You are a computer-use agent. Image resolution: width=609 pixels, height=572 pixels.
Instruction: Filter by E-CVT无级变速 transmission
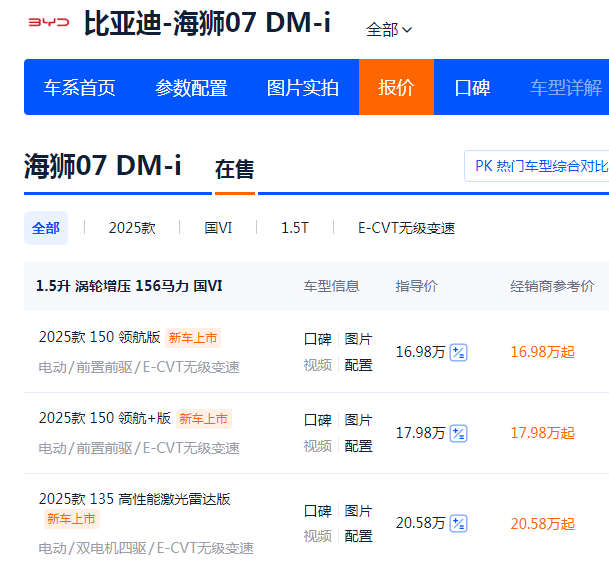406,228
